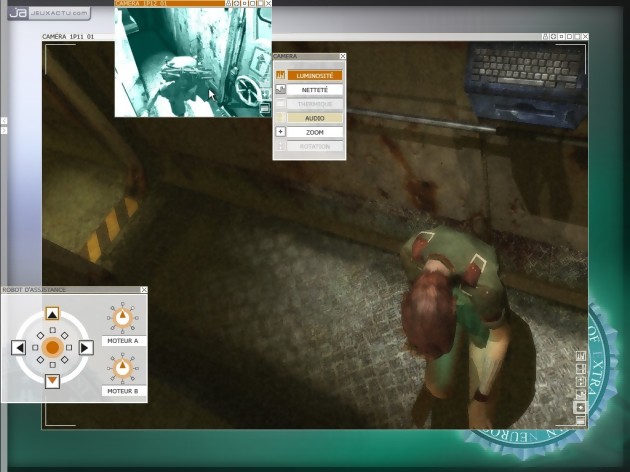Select the lower-right diamond marker in robot pad

[x=65, y=360]
